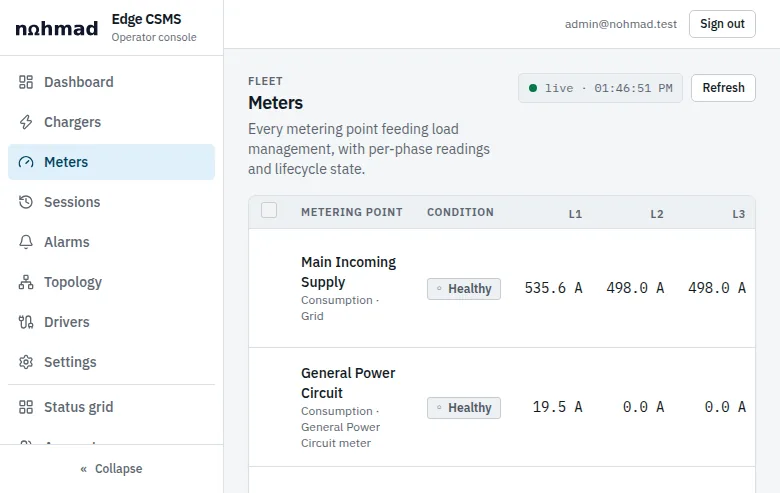Open Settings from the sidebar
The height and width of the screenshot is (493, 780).
pyautogui.click(x=111, y=362)
